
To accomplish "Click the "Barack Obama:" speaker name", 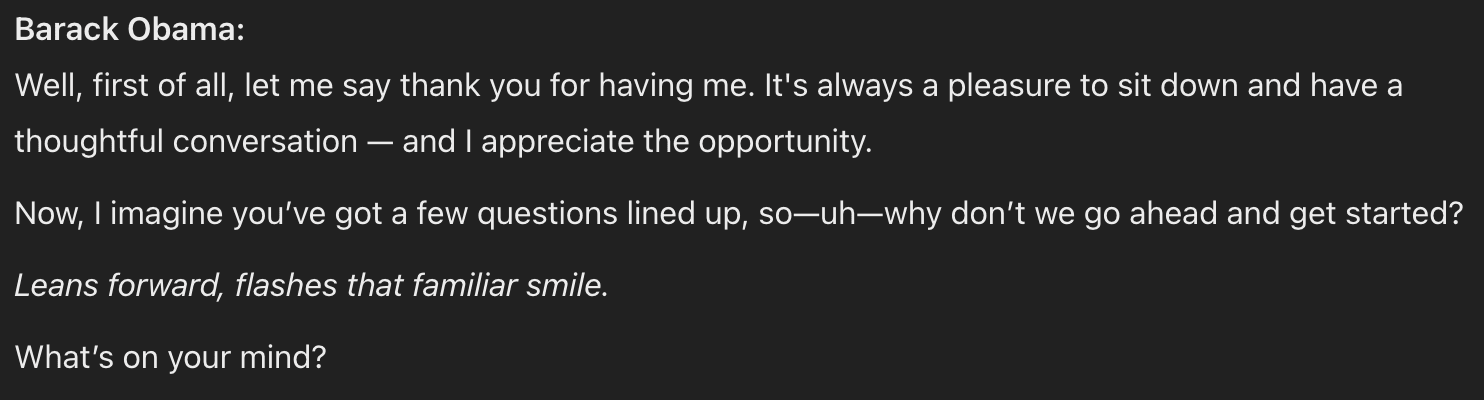I will point(129,31).
